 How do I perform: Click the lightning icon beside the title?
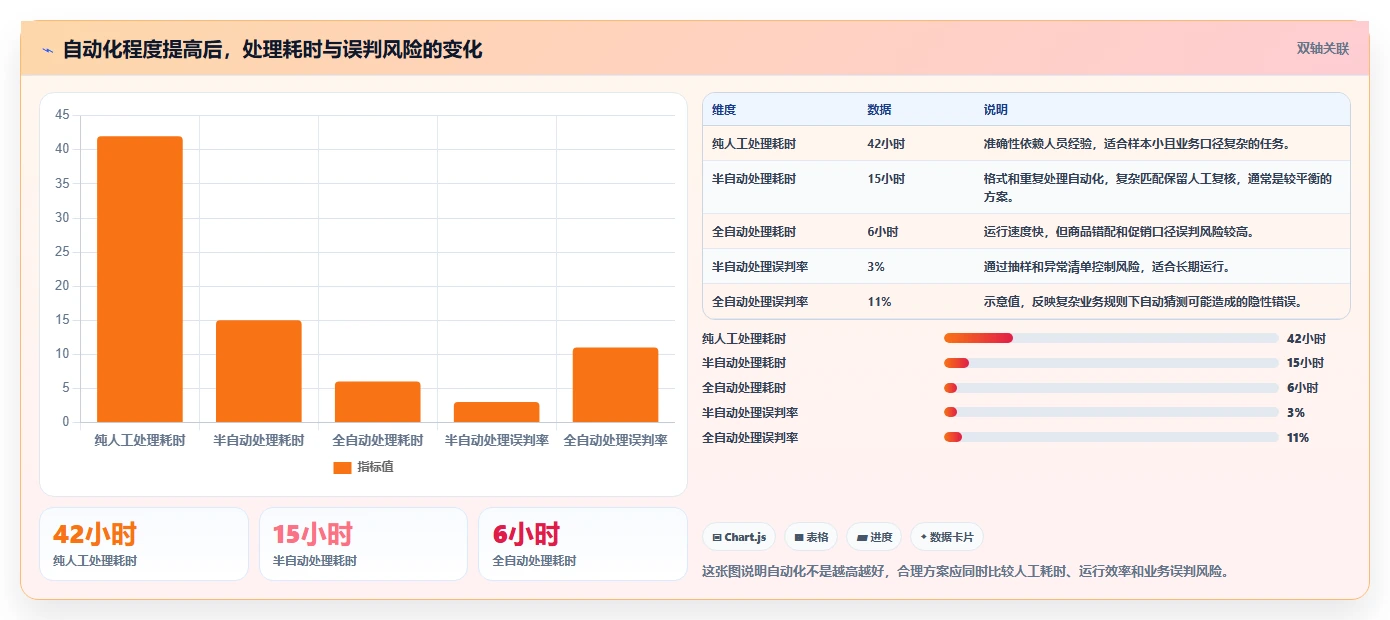[47, 50]
